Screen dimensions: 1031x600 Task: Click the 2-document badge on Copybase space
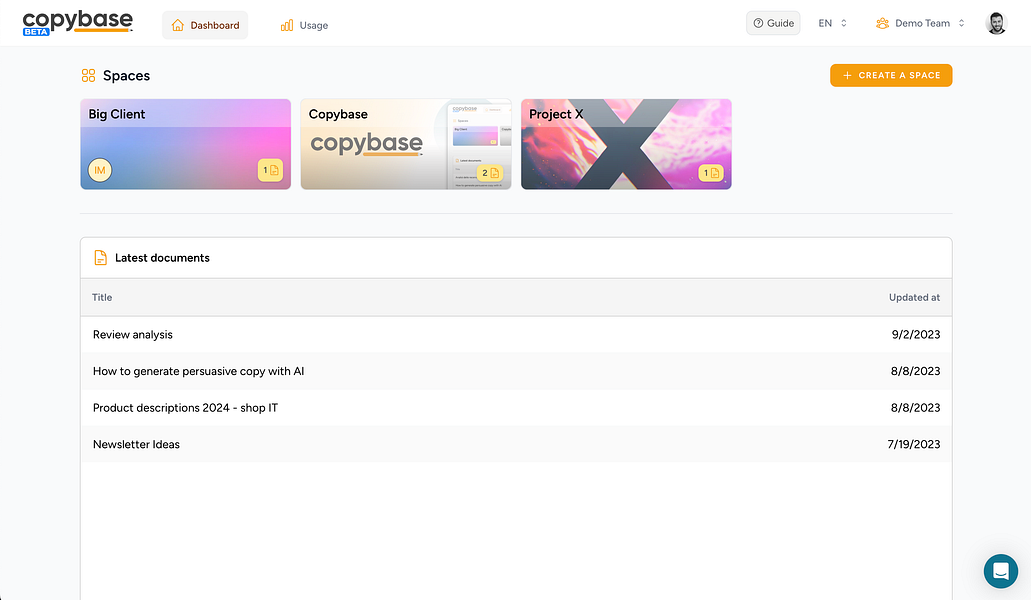pos(488,172)
